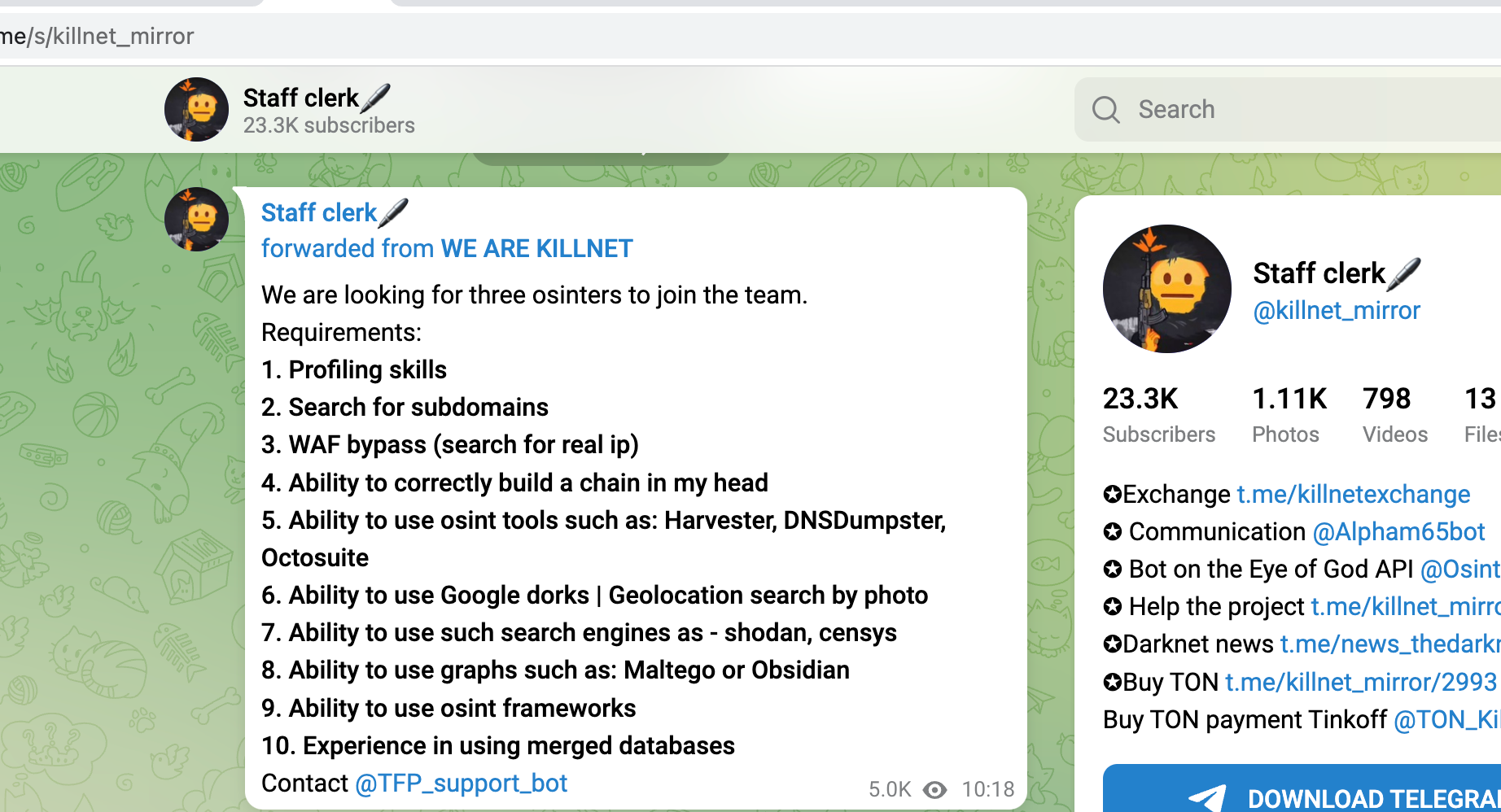The width and height of the screenshot is (1501, 812).
Task: Click the line 'We are looking for three osinters'
Action: tap(535, 295)
